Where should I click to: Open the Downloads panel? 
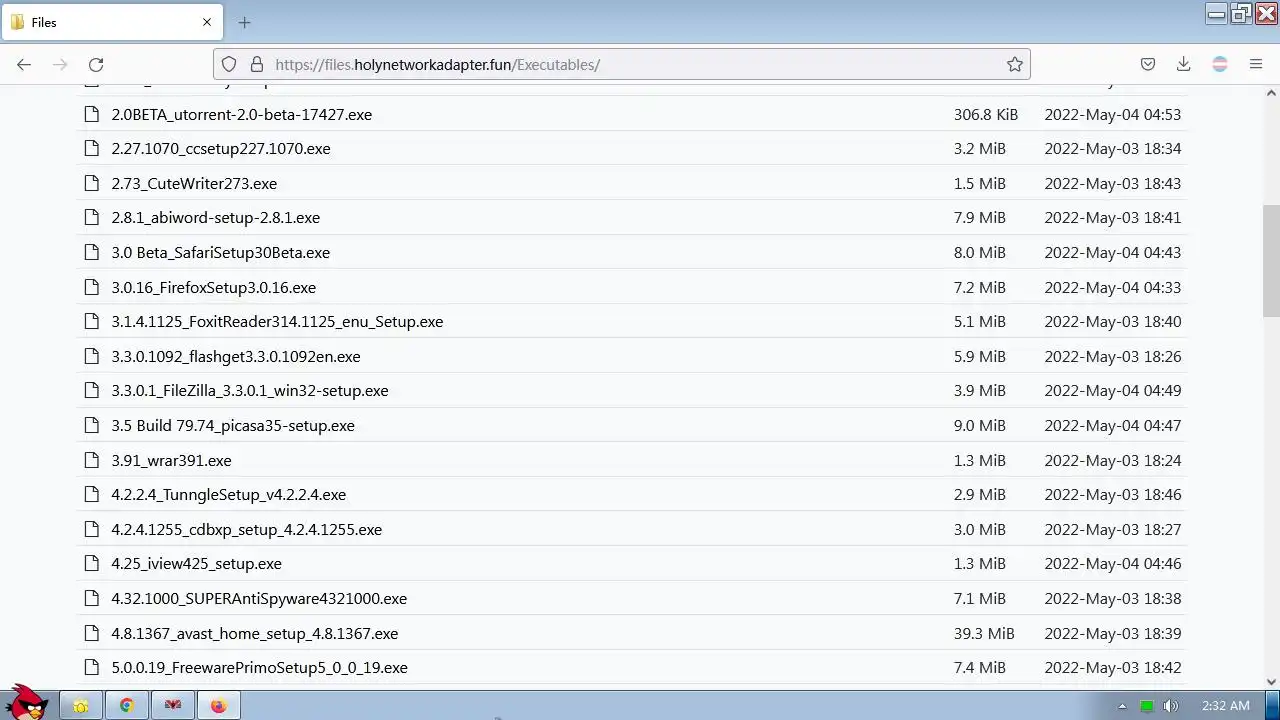(1183, 64)
